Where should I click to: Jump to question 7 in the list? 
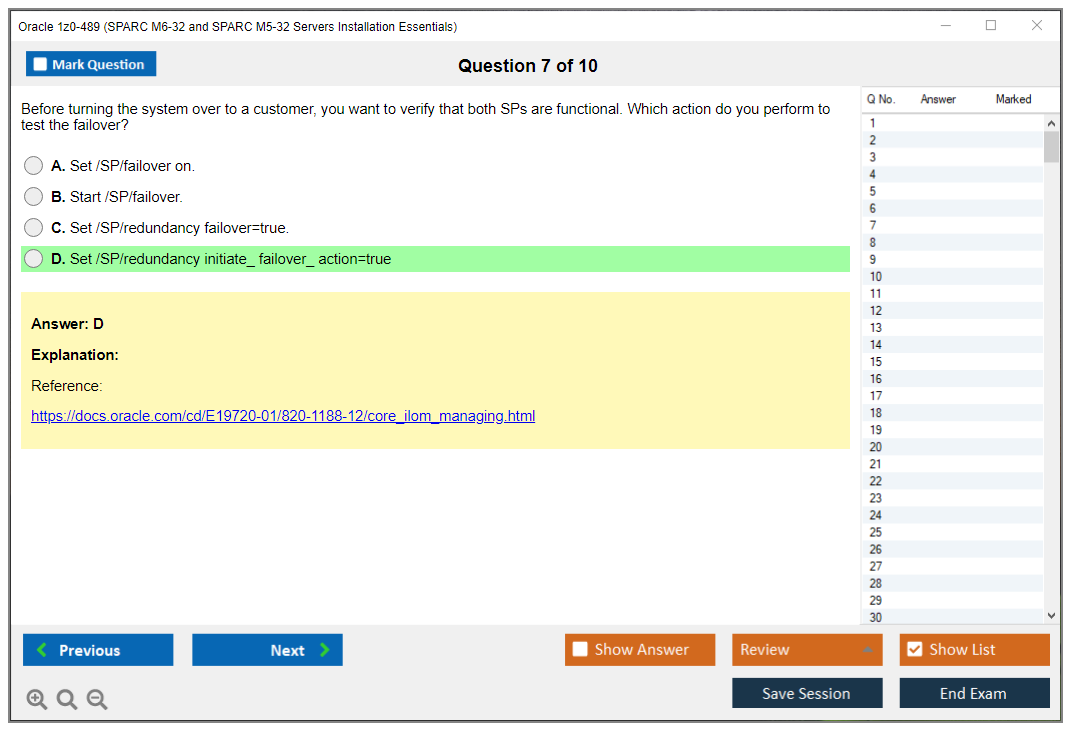coord(873,225)
